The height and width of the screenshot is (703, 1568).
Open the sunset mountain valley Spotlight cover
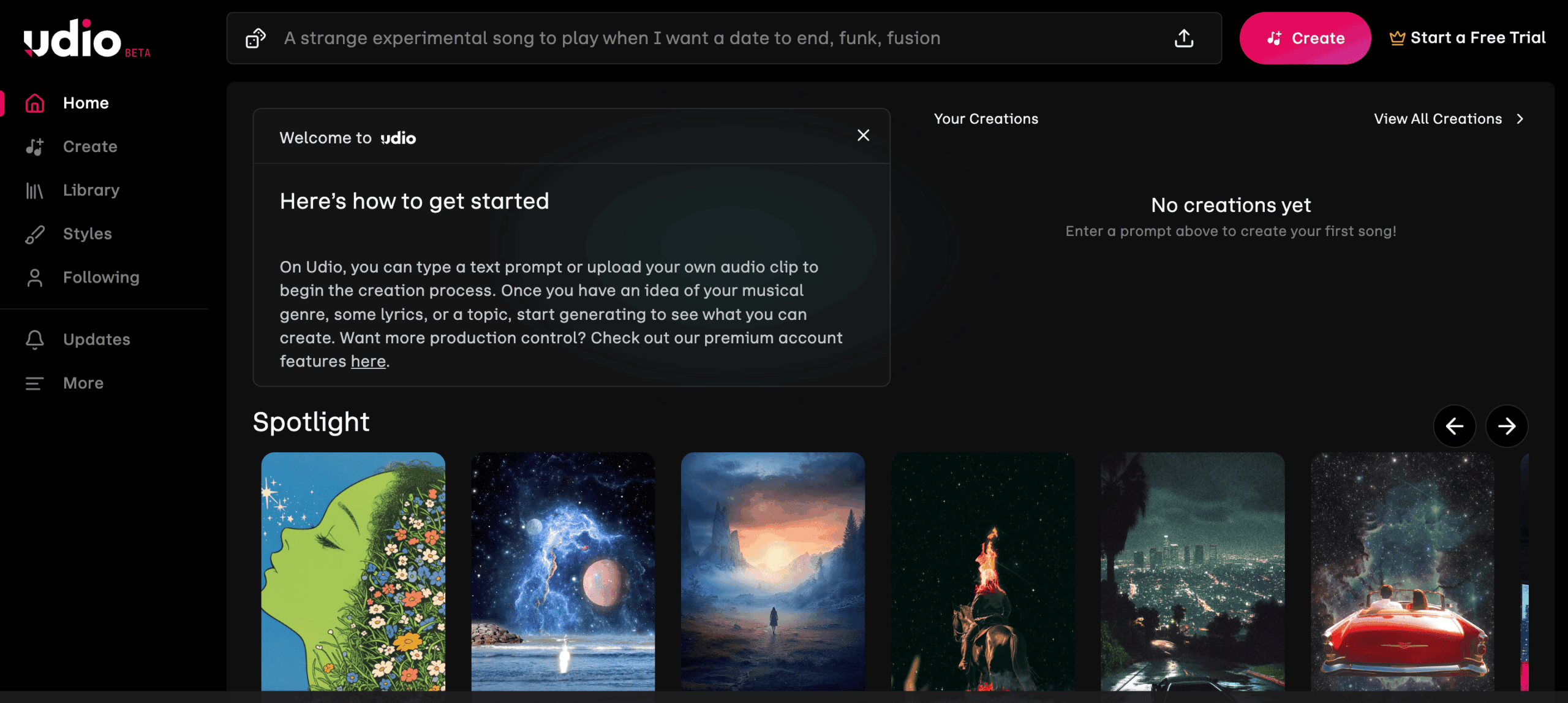coord(773,572)
